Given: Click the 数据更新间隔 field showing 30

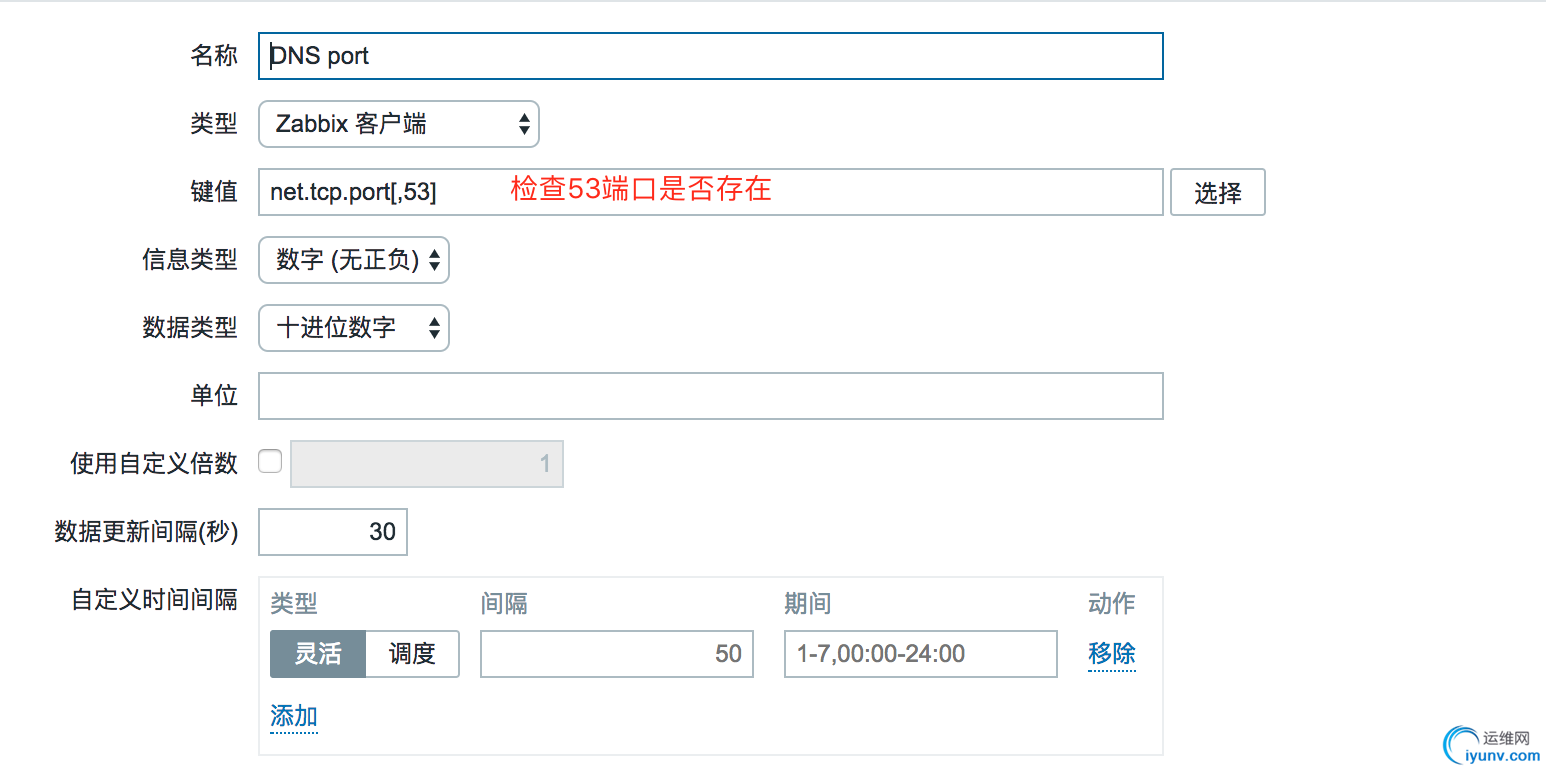Looking at the screenshot, I should pyautogui.click(x=333, y=532).
